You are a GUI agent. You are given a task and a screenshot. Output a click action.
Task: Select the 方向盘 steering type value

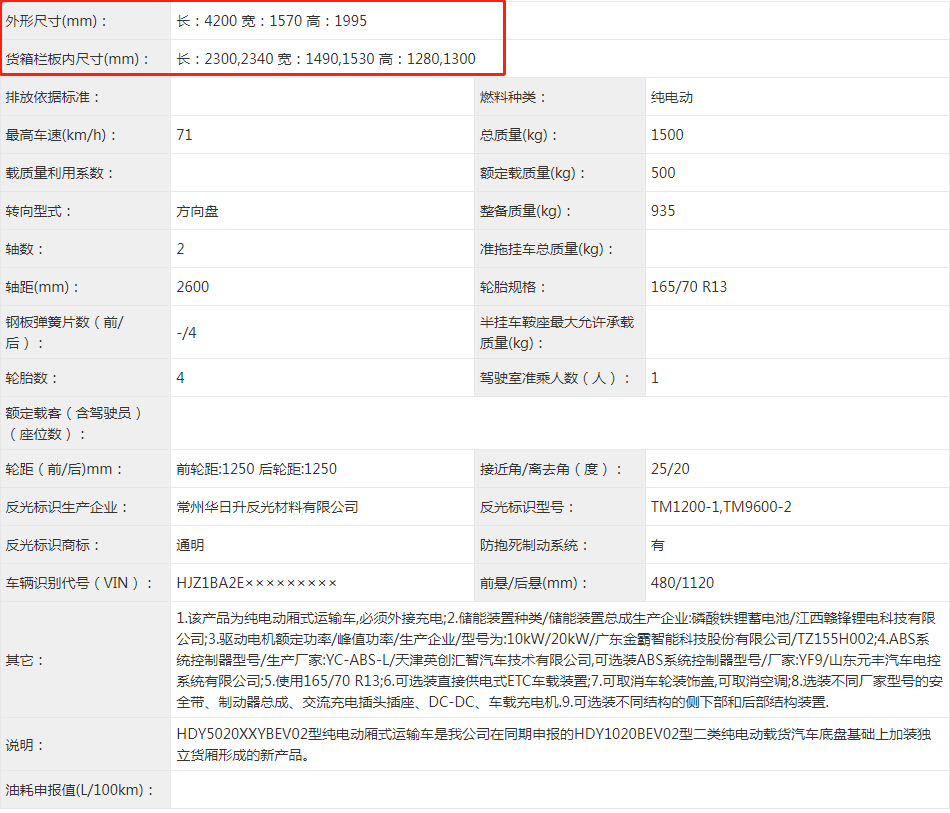pyautogui.click(x=196, y=211)
